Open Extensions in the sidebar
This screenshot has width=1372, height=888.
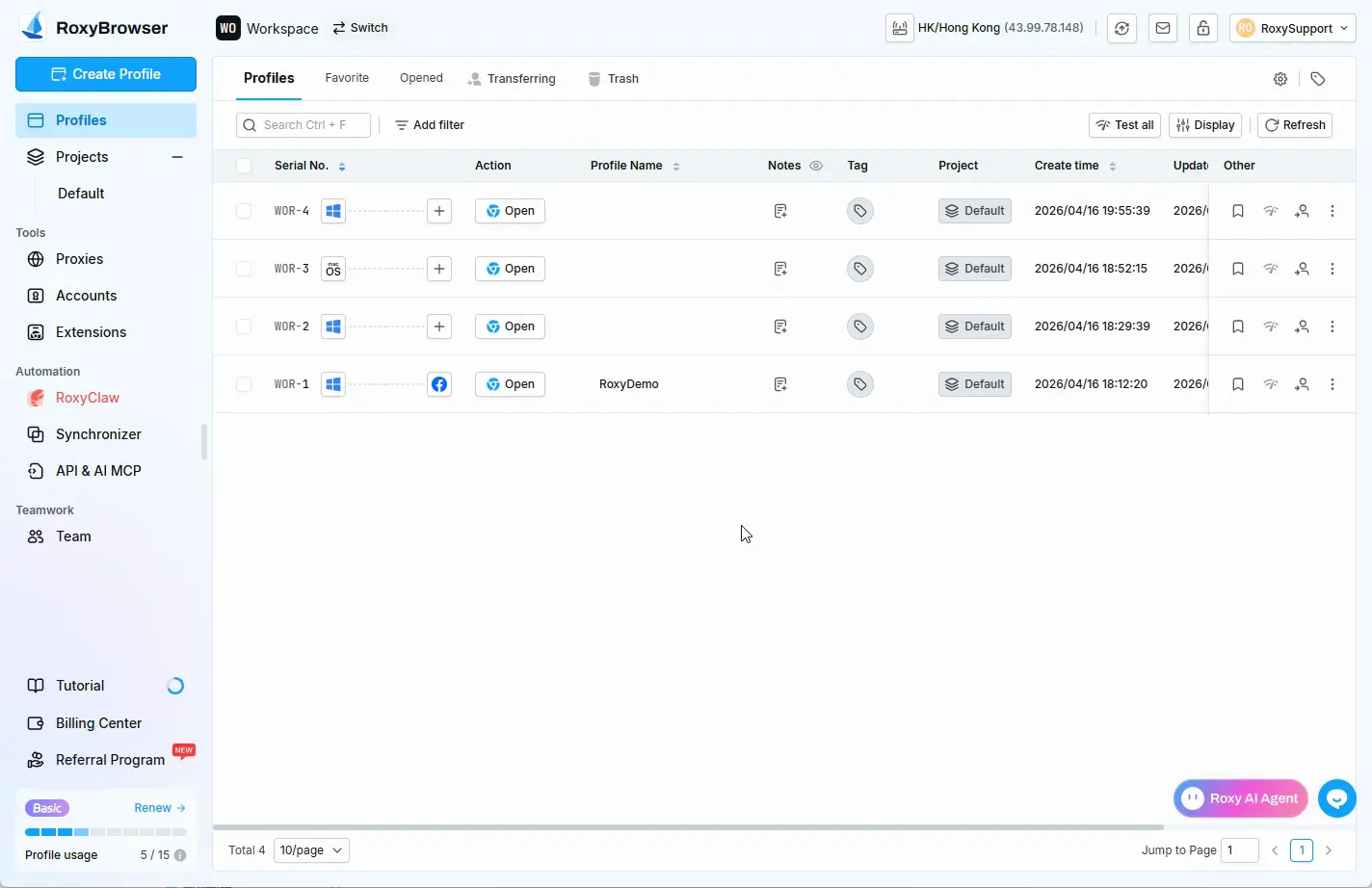point(106,332)
